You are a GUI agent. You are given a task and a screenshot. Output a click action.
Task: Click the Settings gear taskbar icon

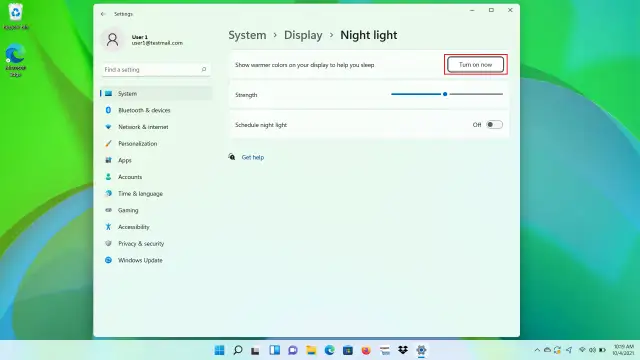tap(421, 350)
